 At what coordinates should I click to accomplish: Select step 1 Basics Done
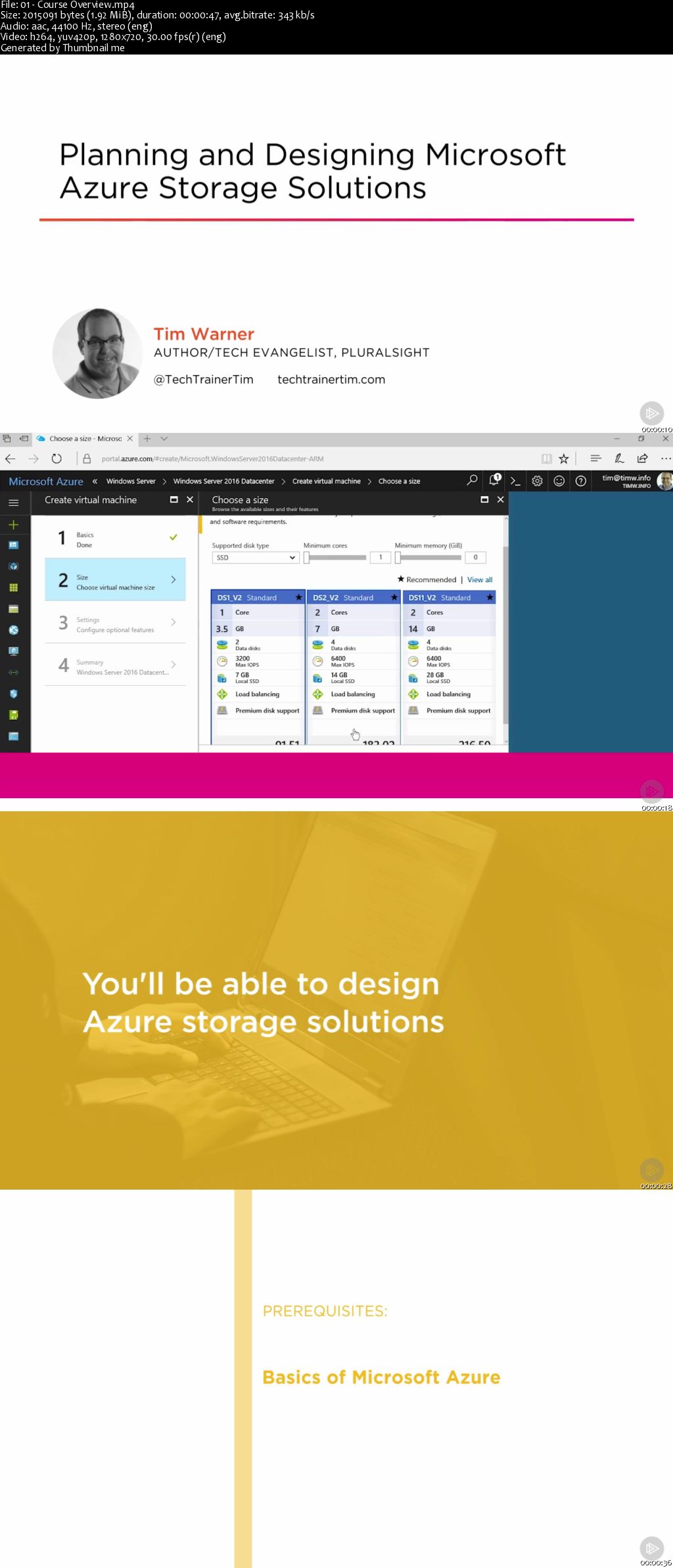(x=115, y=539)
